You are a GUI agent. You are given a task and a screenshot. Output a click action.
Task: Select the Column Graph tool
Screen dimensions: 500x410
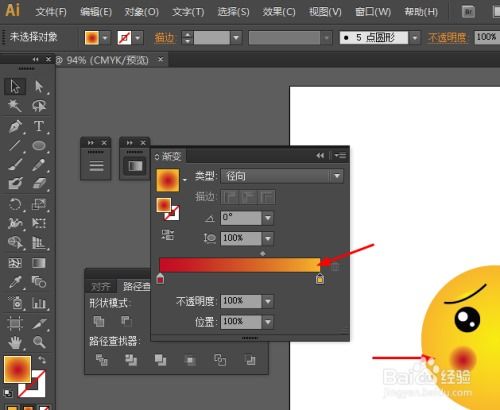[x=39, y=303]
